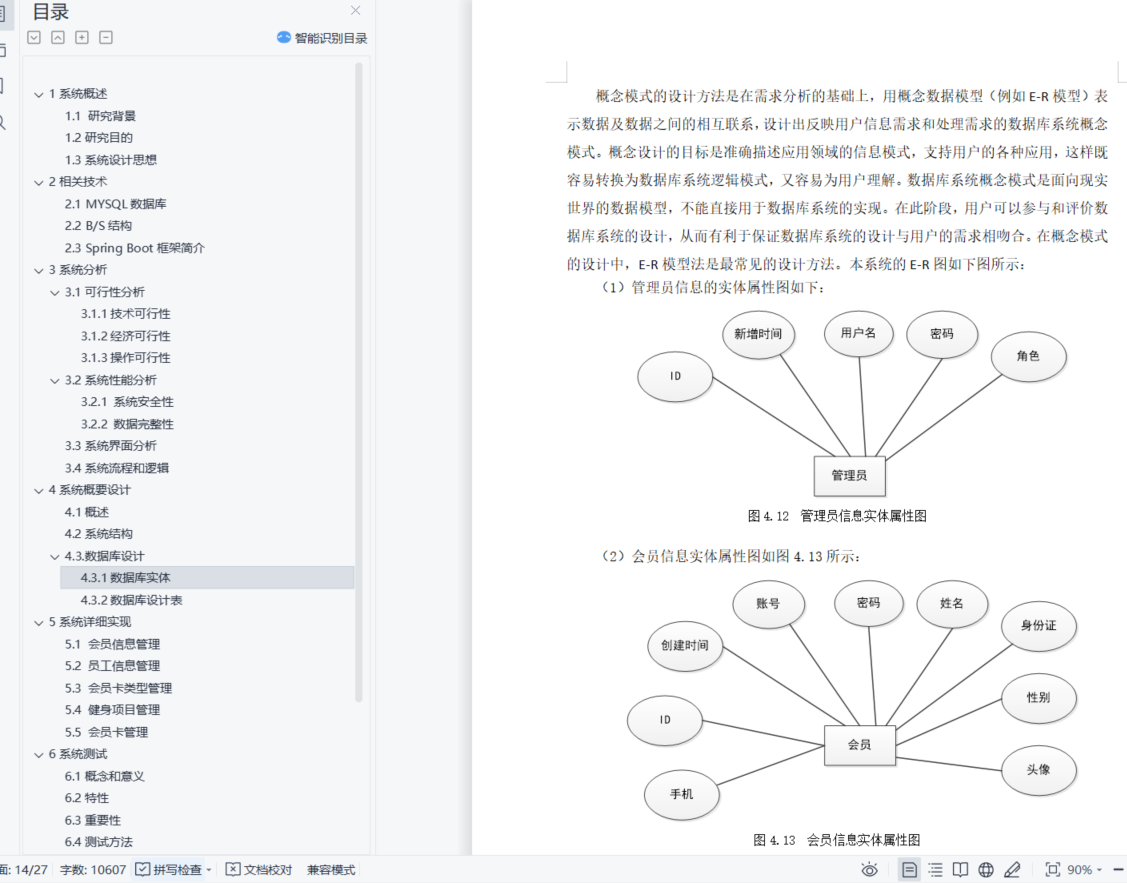Go to '4.1 概述' heading

pos(86,512)
